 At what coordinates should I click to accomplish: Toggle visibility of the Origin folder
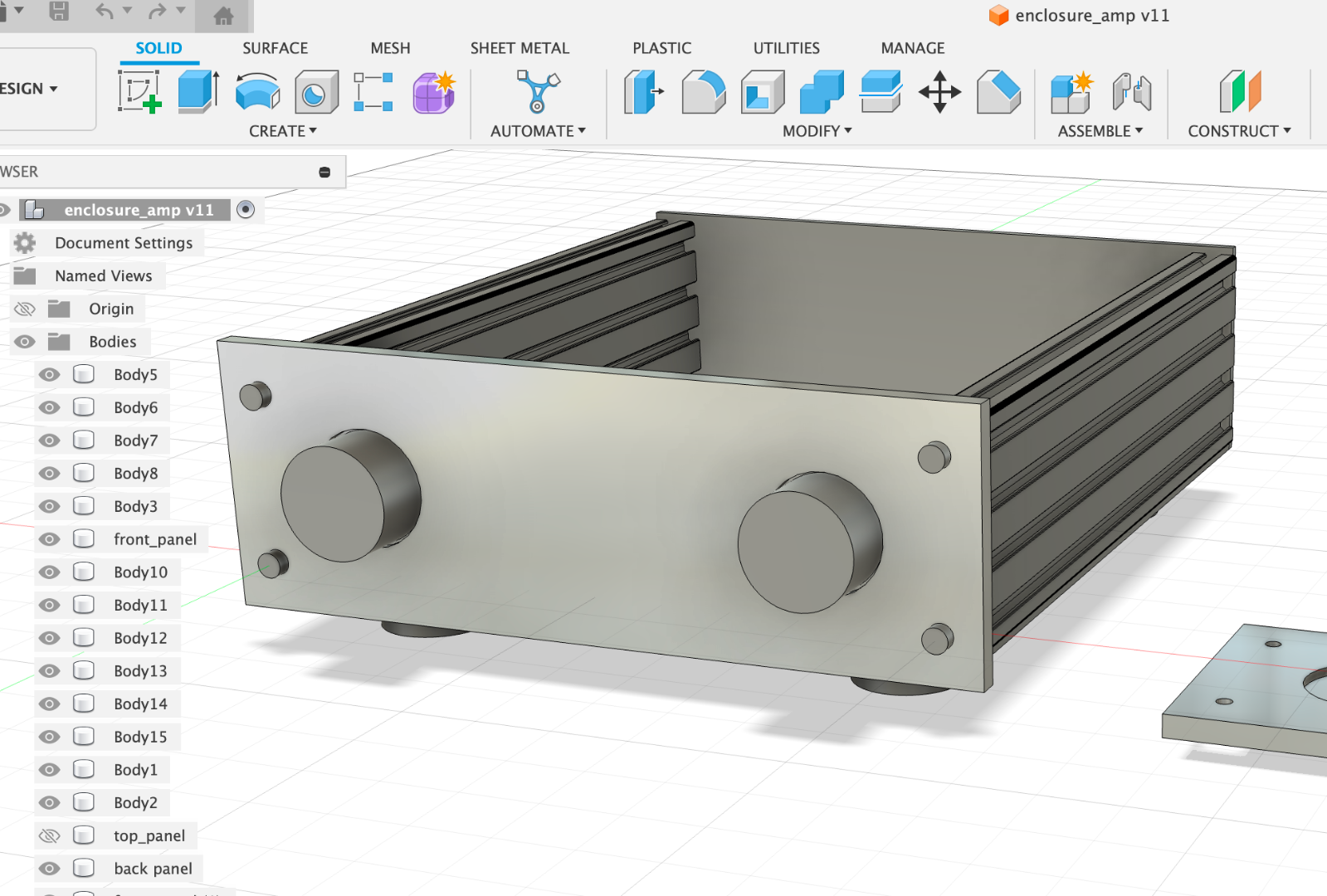click(x=25, y=309)
